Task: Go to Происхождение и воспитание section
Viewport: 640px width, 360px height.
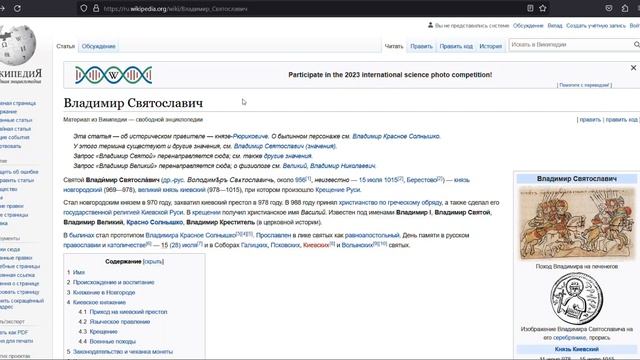Action: pos(113,282)
